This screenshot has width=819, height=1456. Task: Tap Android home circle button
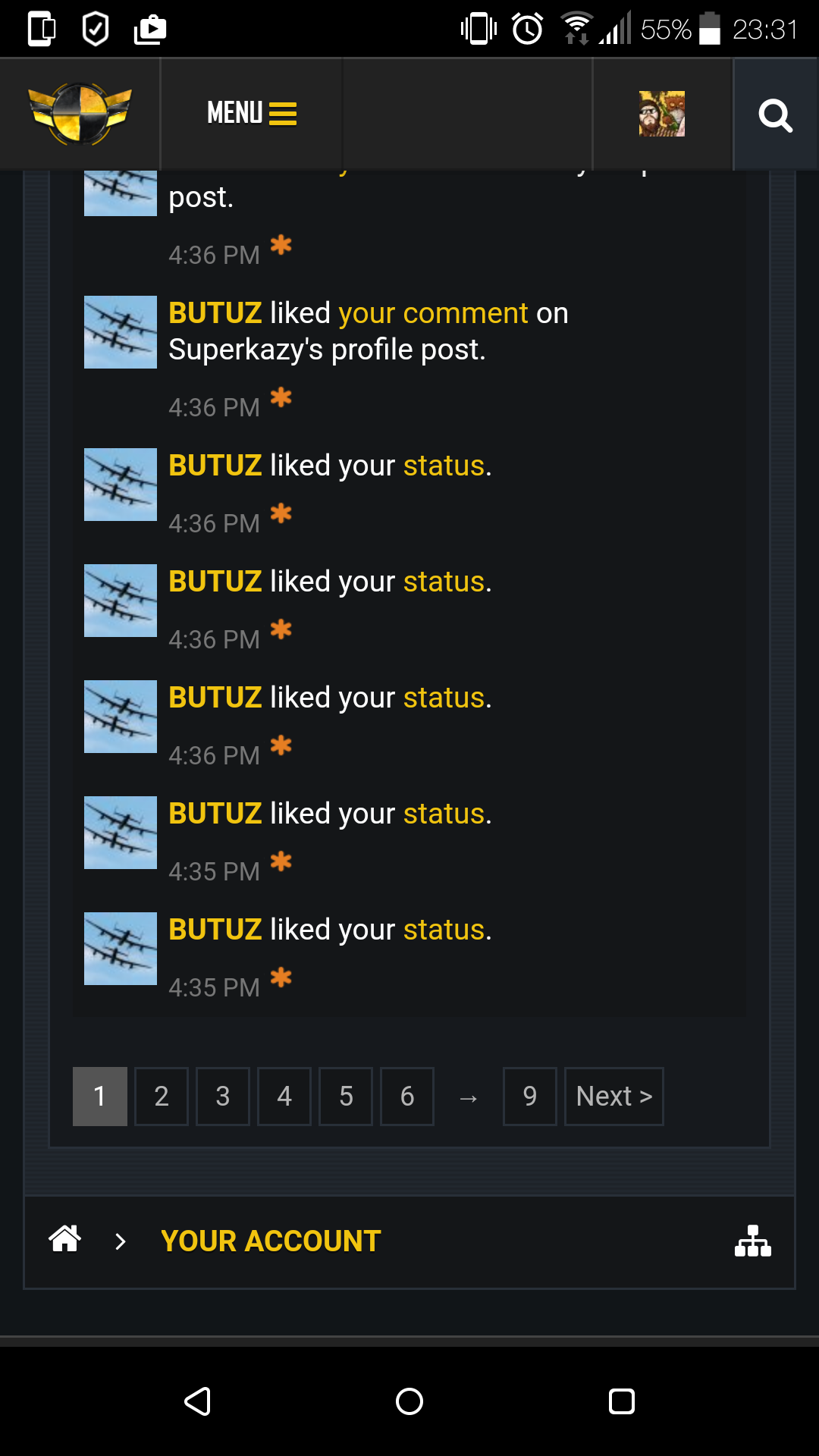click(409, 1401)
